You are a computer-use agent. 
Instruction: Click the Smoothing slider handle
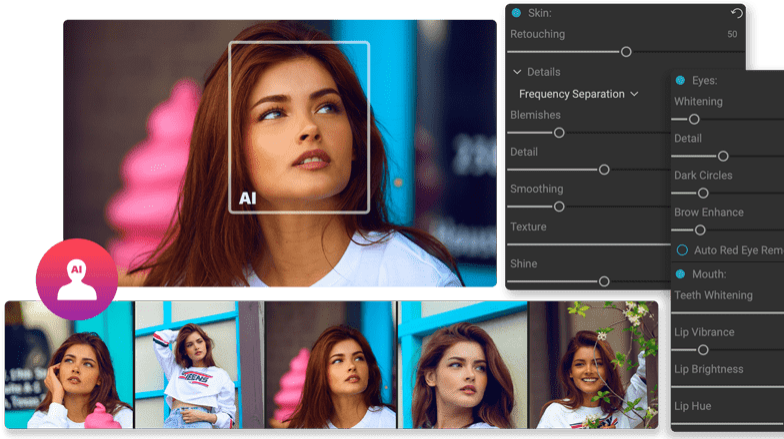559,207
